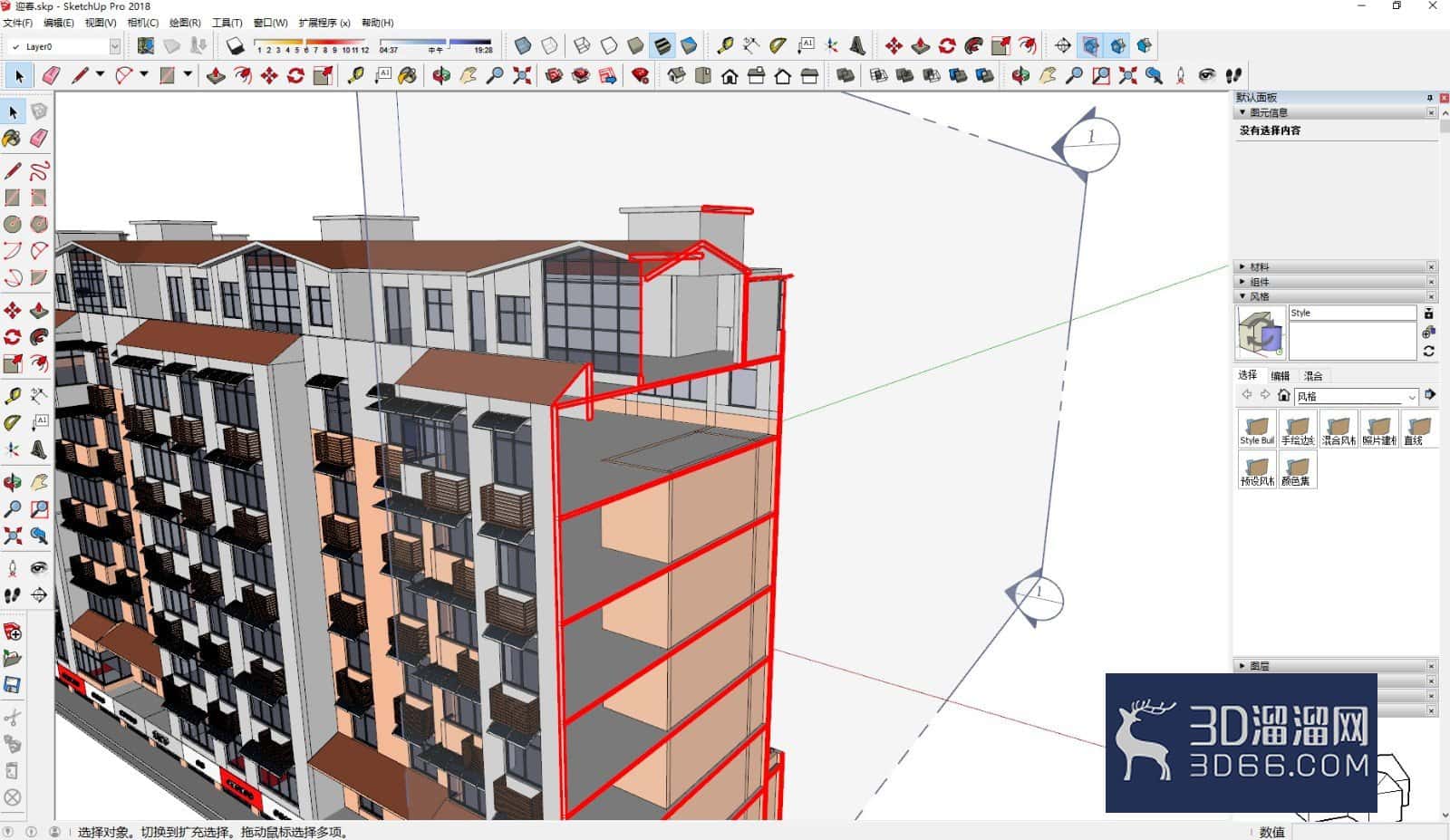The height and width of the screenshot is (840, 1450).
Task: Click Zoom Extents in second toolbar row
Action: pos(522,75)
